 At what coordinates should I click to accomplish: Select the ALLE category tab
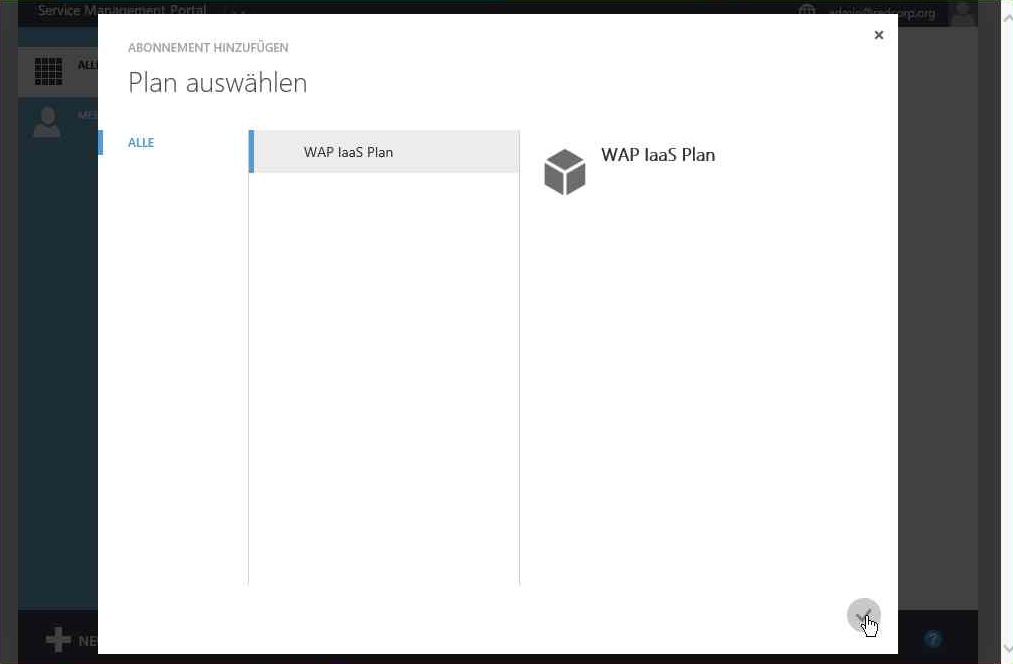point(141,143)
